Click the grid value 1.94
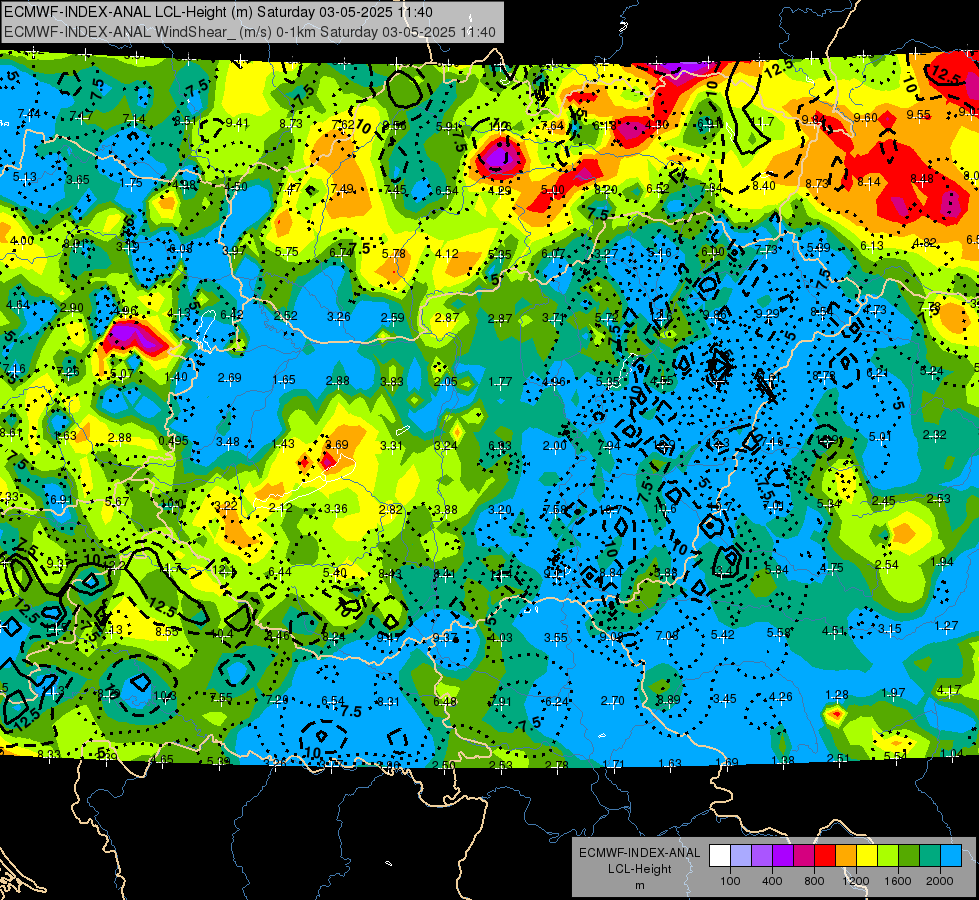Screen dimensions: 979x900 point(942,561)
